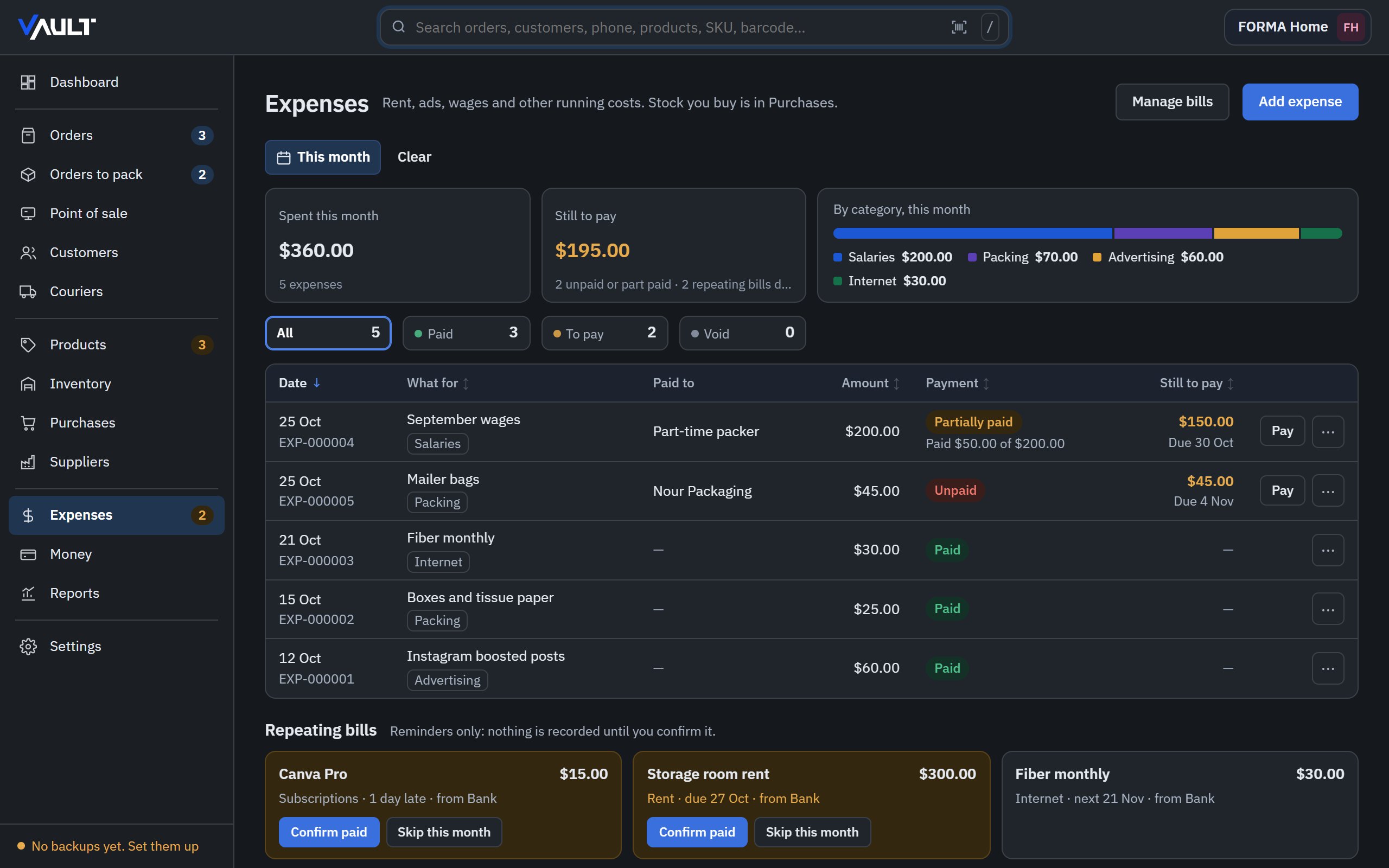This screenshot has height=868, width=1389.
Task: Open Reports chart icon
Action: coord(28,593)
